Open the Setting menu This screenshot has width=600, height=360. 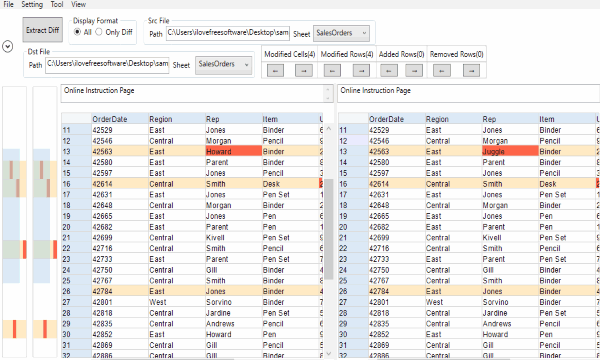[x=32, y=5]
